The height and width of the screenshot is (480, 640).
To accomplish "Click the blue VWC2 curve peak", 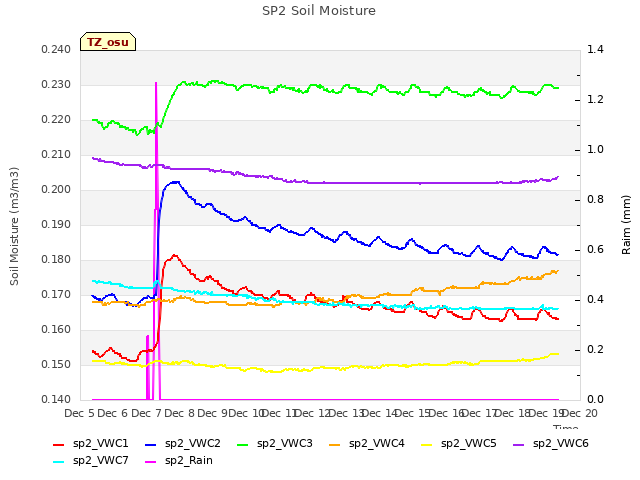I will point(175,182).
